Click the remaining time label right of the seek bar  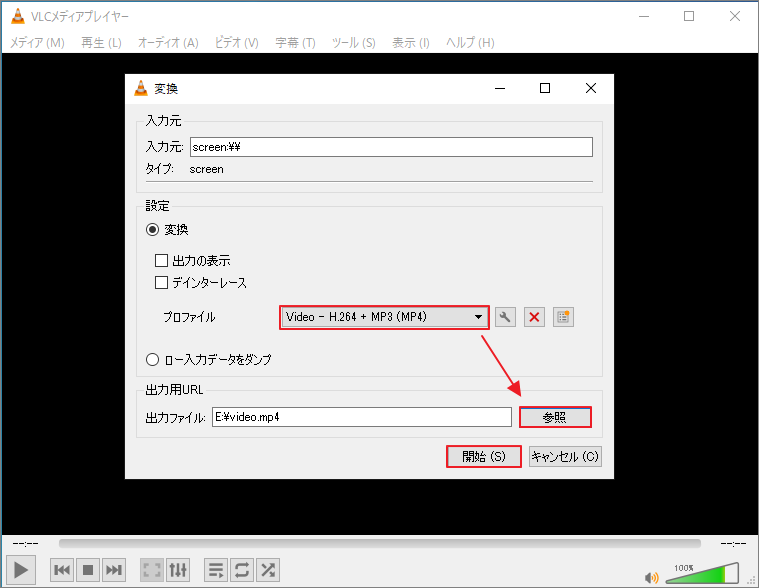click(x=733, y=543)
